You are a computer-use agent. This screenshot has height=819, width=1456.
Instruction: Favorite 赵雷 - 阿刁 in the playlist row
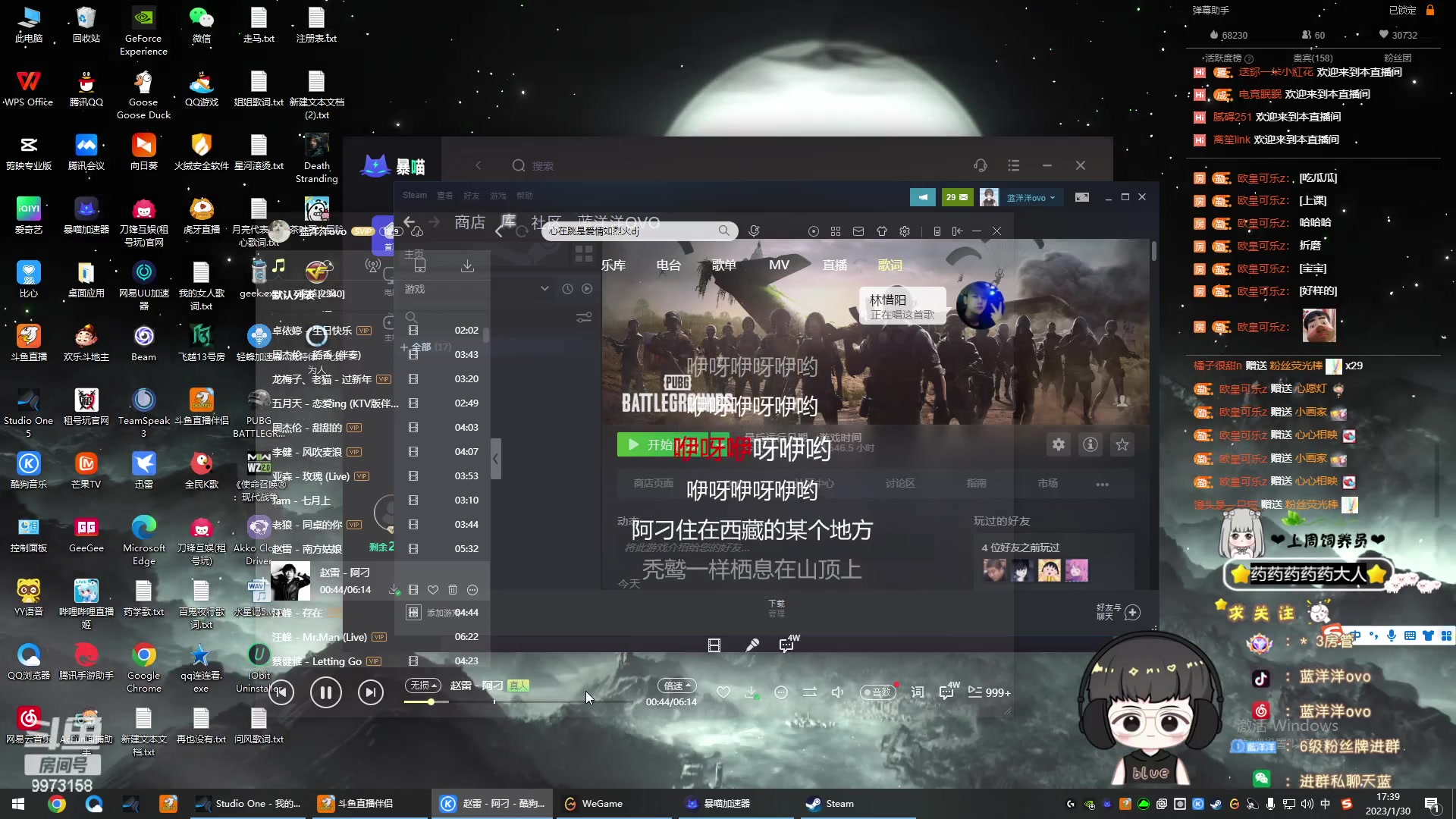(433, 590)
